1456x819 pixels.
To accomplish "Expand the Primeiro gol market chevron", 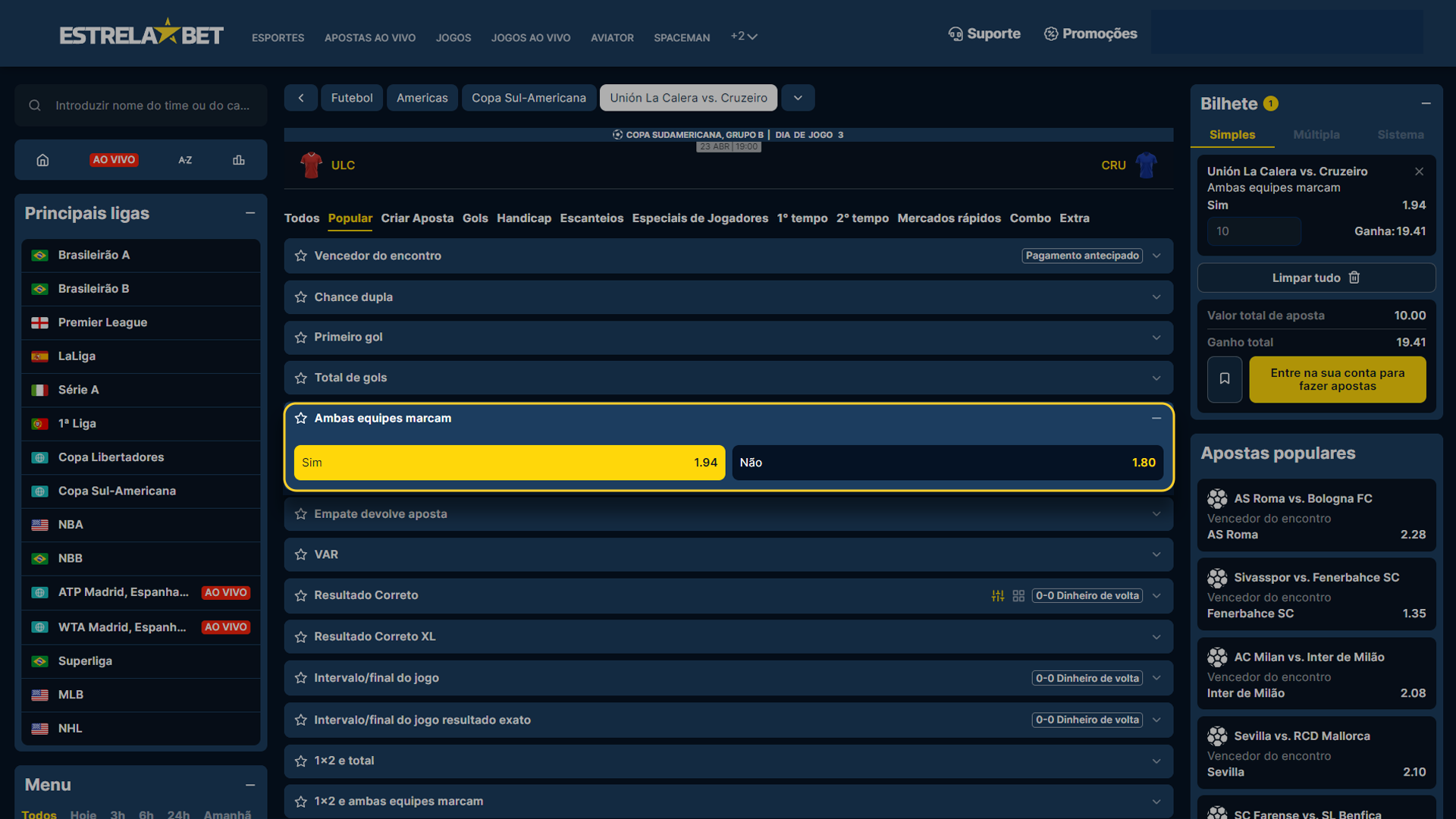I will (1156, 337).
